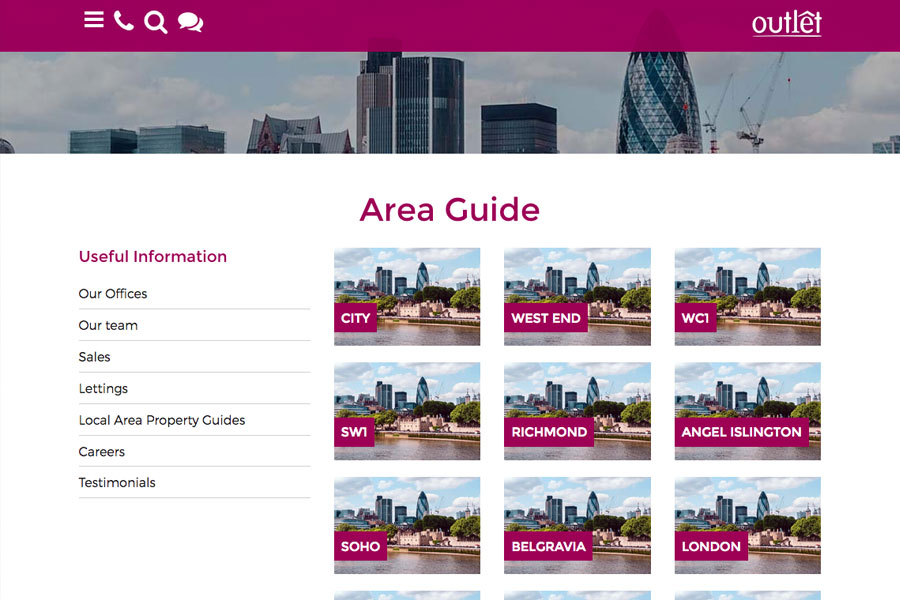Open the WEST END area guide

[577, 296]
